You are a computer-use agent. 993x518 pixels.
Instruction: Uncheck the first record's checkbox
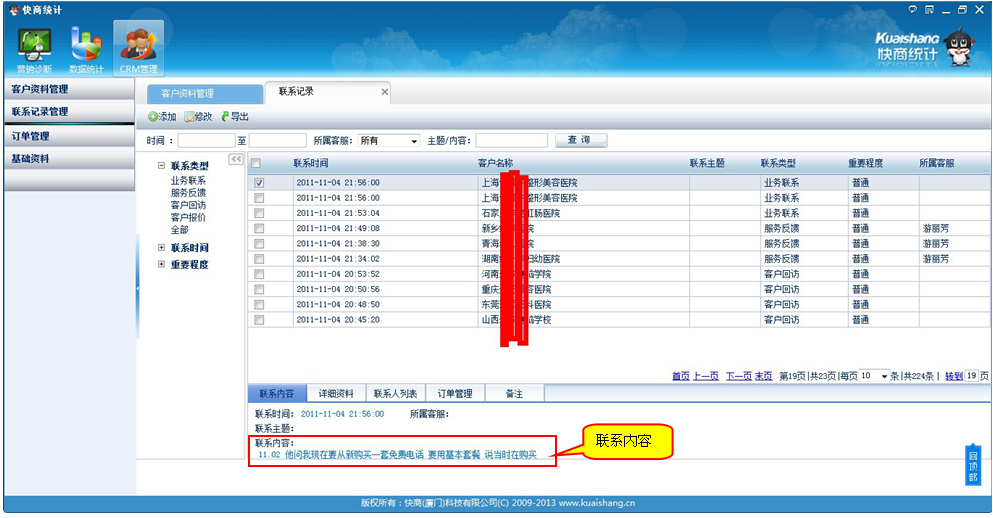click(259, 183)
